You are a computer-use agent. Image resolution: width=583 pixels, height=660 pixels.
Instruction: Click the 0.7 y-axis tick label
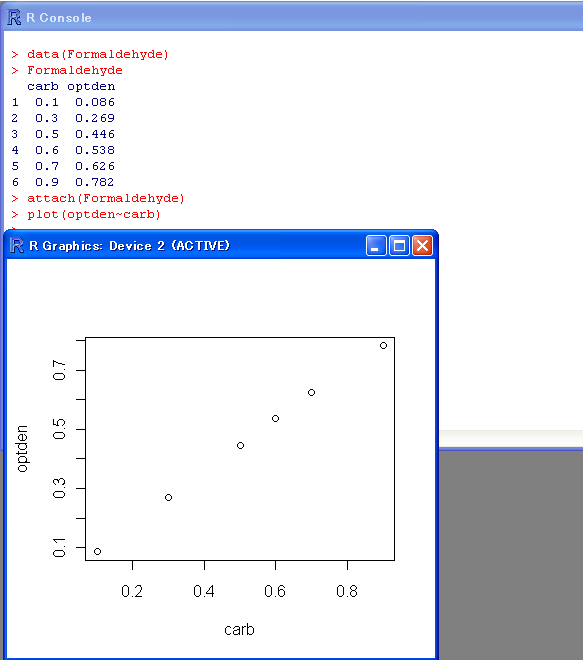[x=59, y=370]
